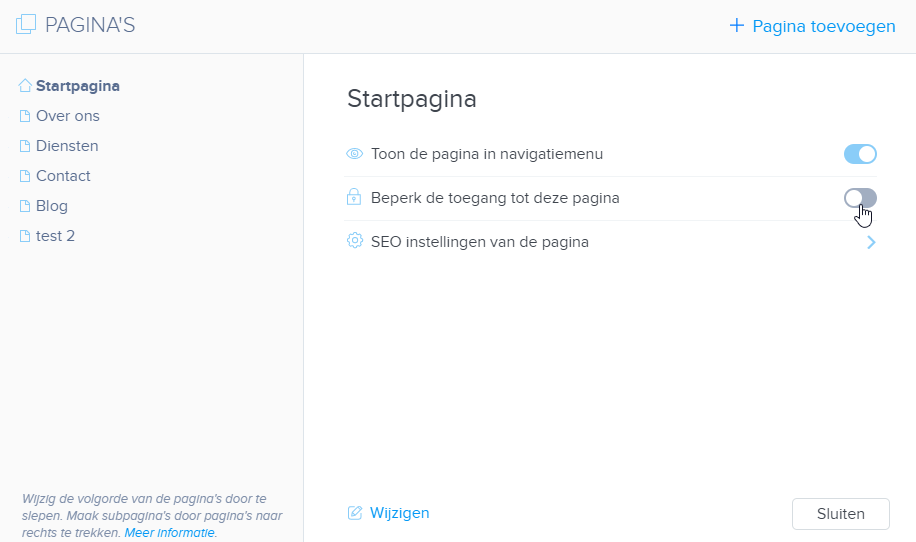The image size is (916, 542).
Task: Click the page icon next to Over ons
Action: 26,116
